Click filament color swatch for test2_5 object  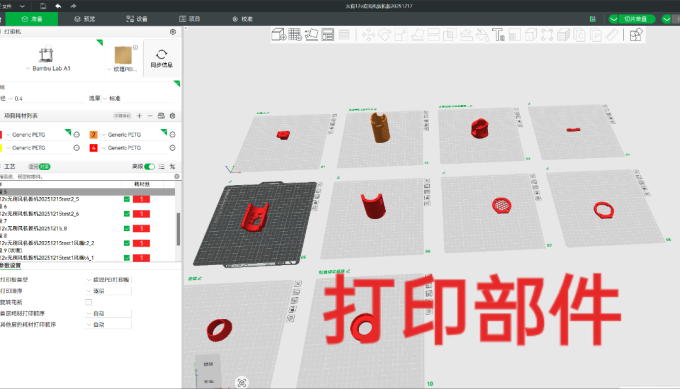pyautogui.click(x=141, y=199)
